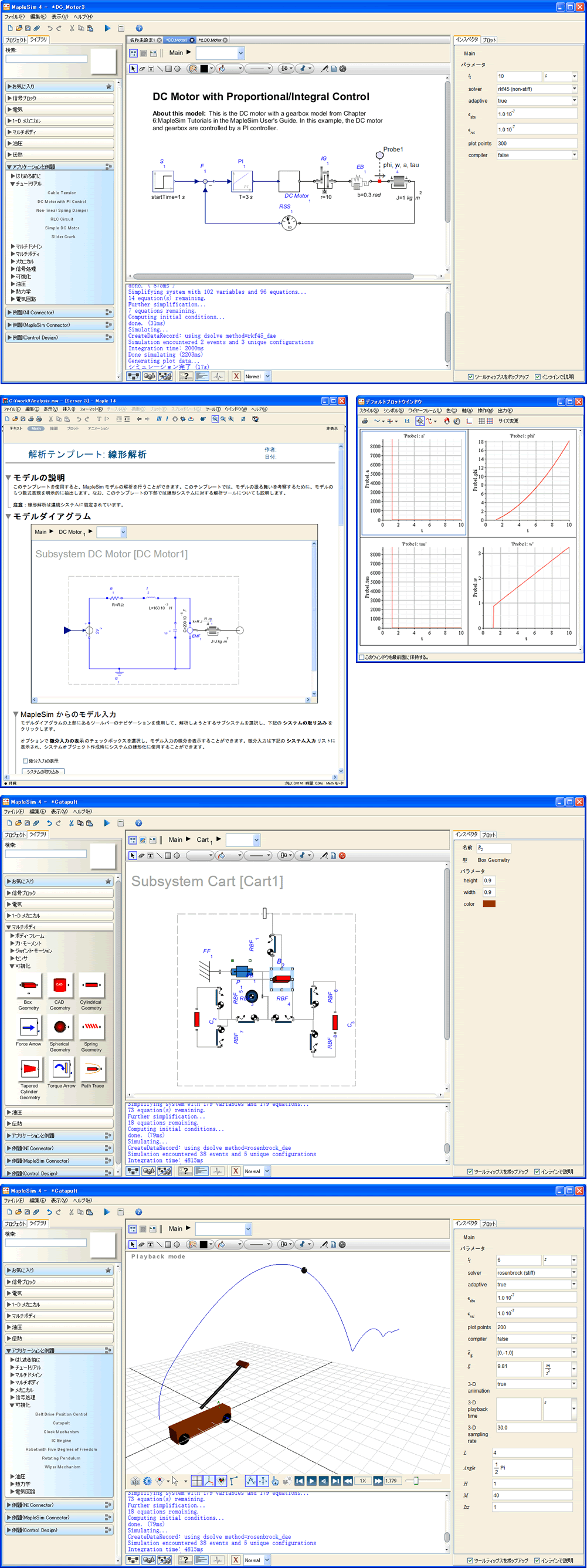Increase playback speed with fast-forward button
This screenshot has width=587, height=1568.
tap(378, 1481)
